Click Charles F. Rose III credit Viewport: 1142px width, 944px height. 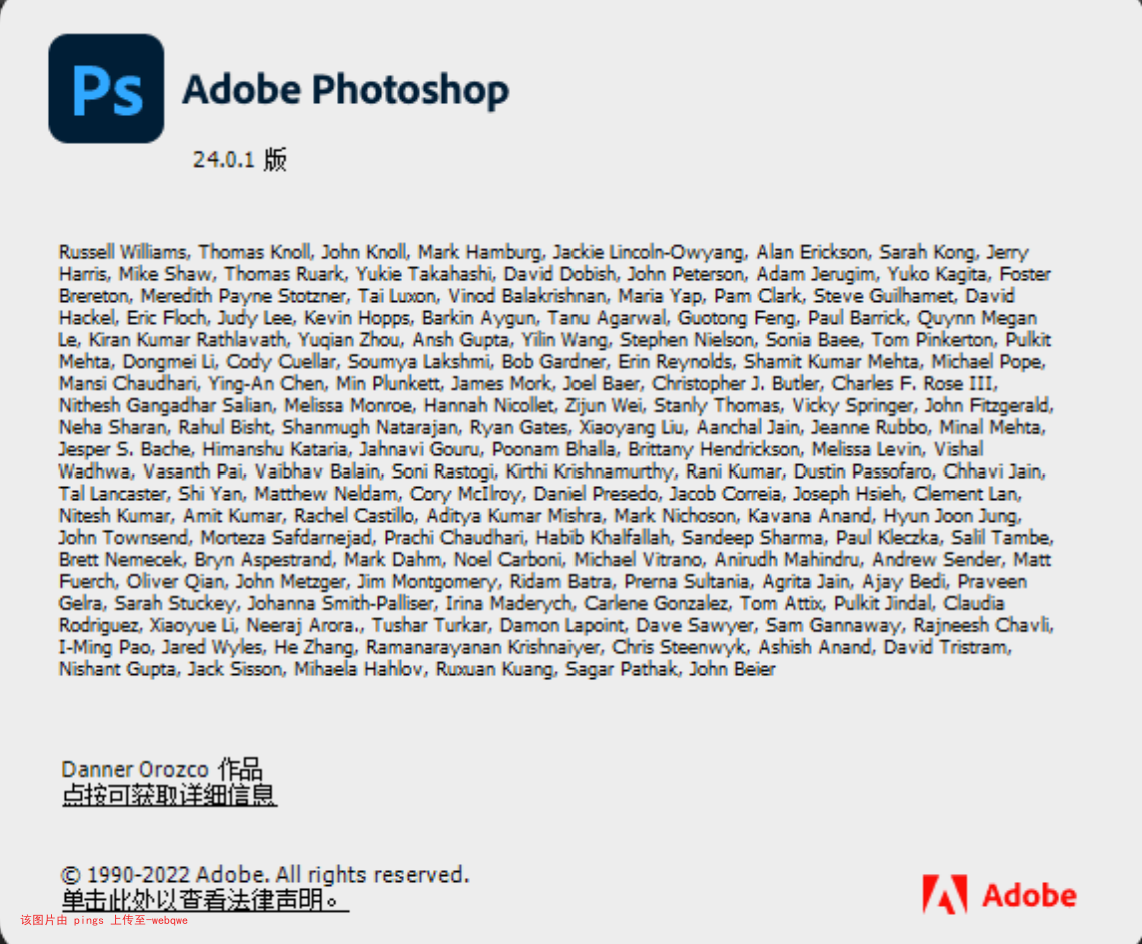click(x=913, y=383)
